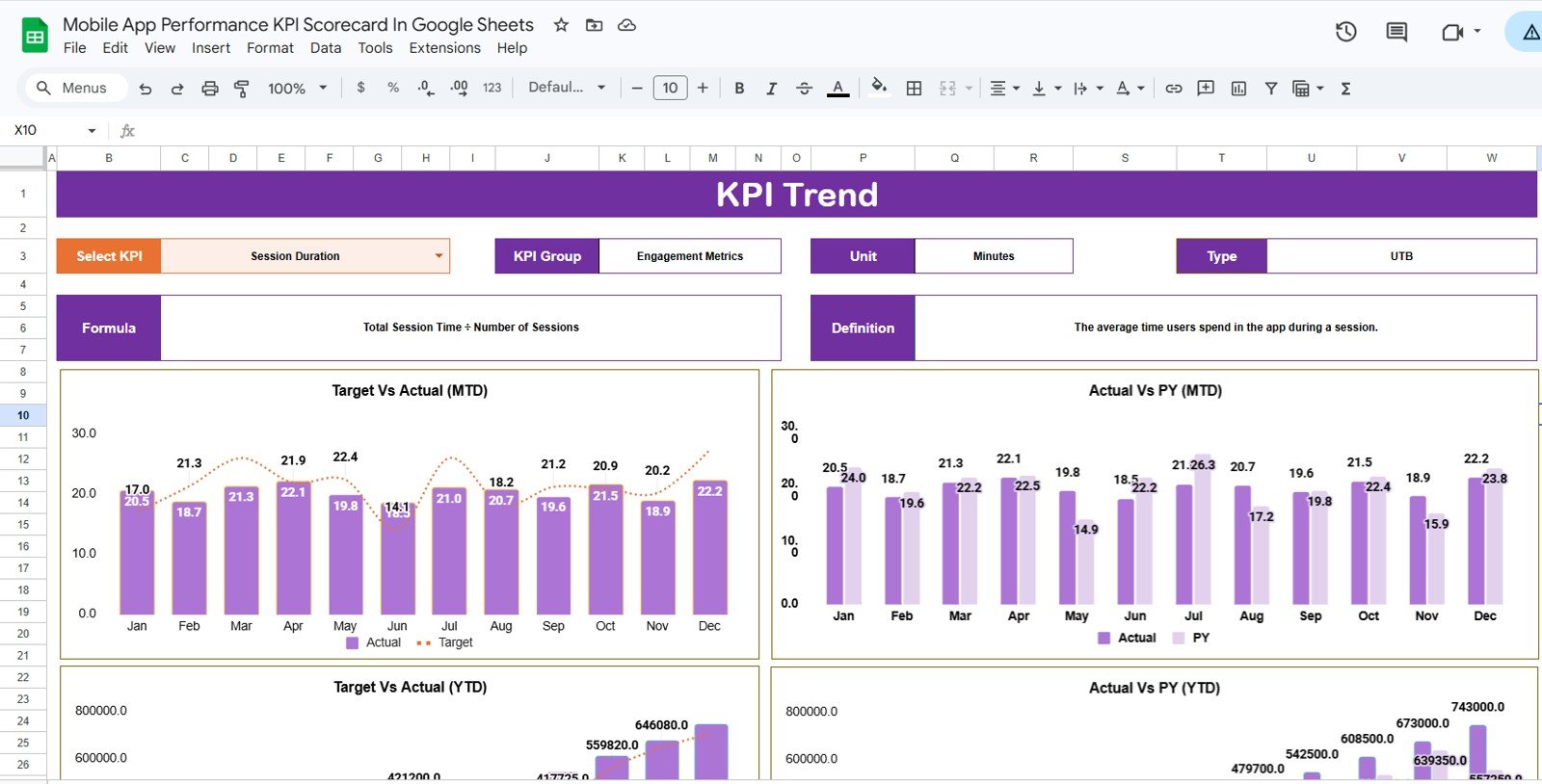Select column P header
Image resolution: width=1542 pixels, height=784 pixels.
click(863, 158)
